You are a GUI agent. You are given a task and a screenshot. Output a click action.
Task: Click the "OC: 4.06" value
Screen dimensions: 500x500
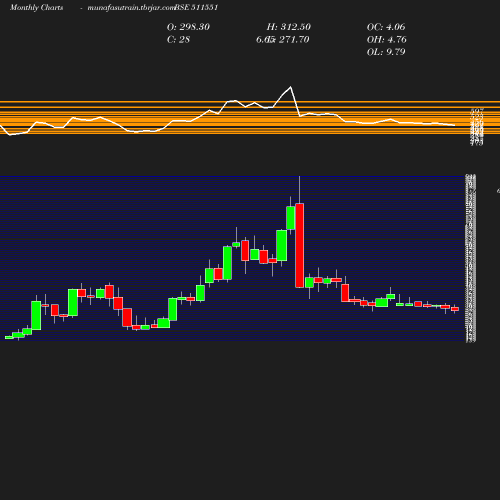tap(386, 27)
